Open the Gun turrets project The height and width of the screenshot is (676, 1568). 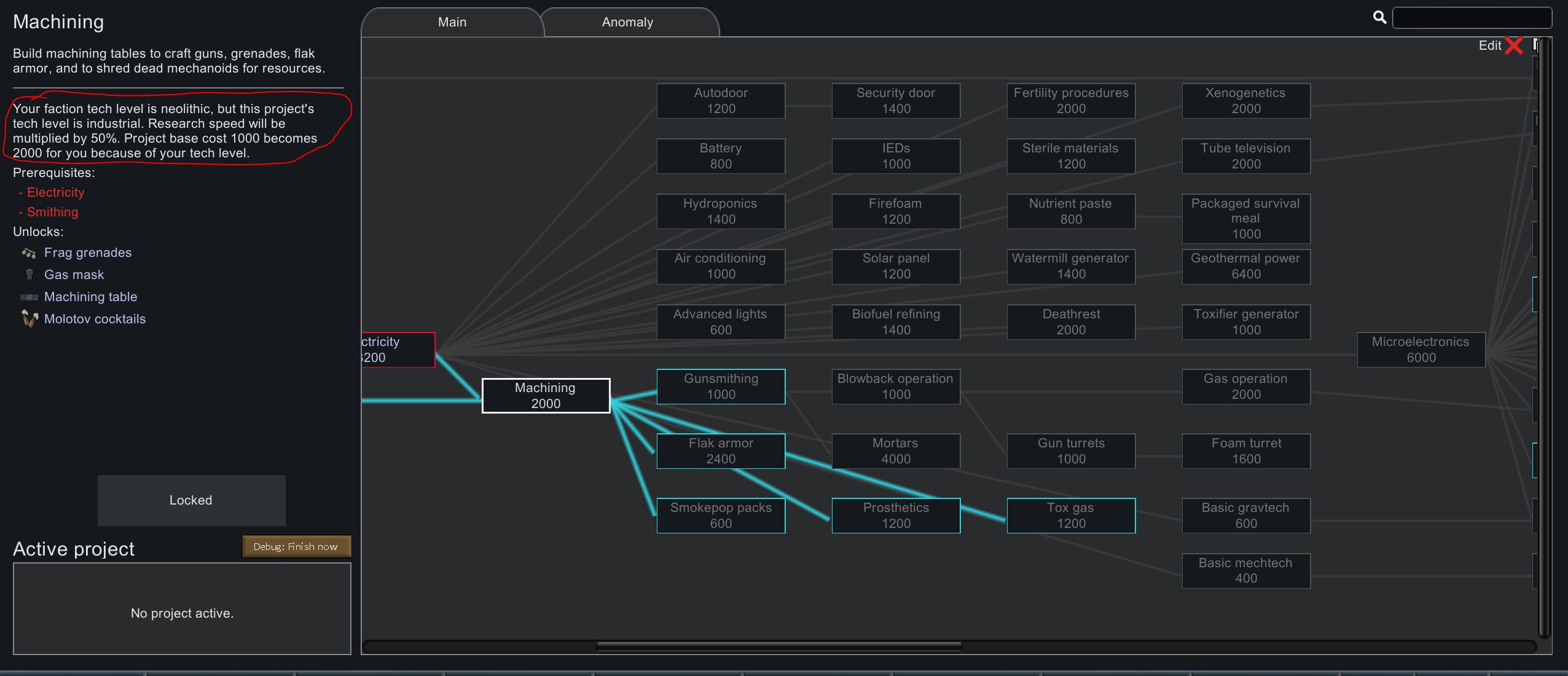pyautogui.click(x=1071, y=451)
